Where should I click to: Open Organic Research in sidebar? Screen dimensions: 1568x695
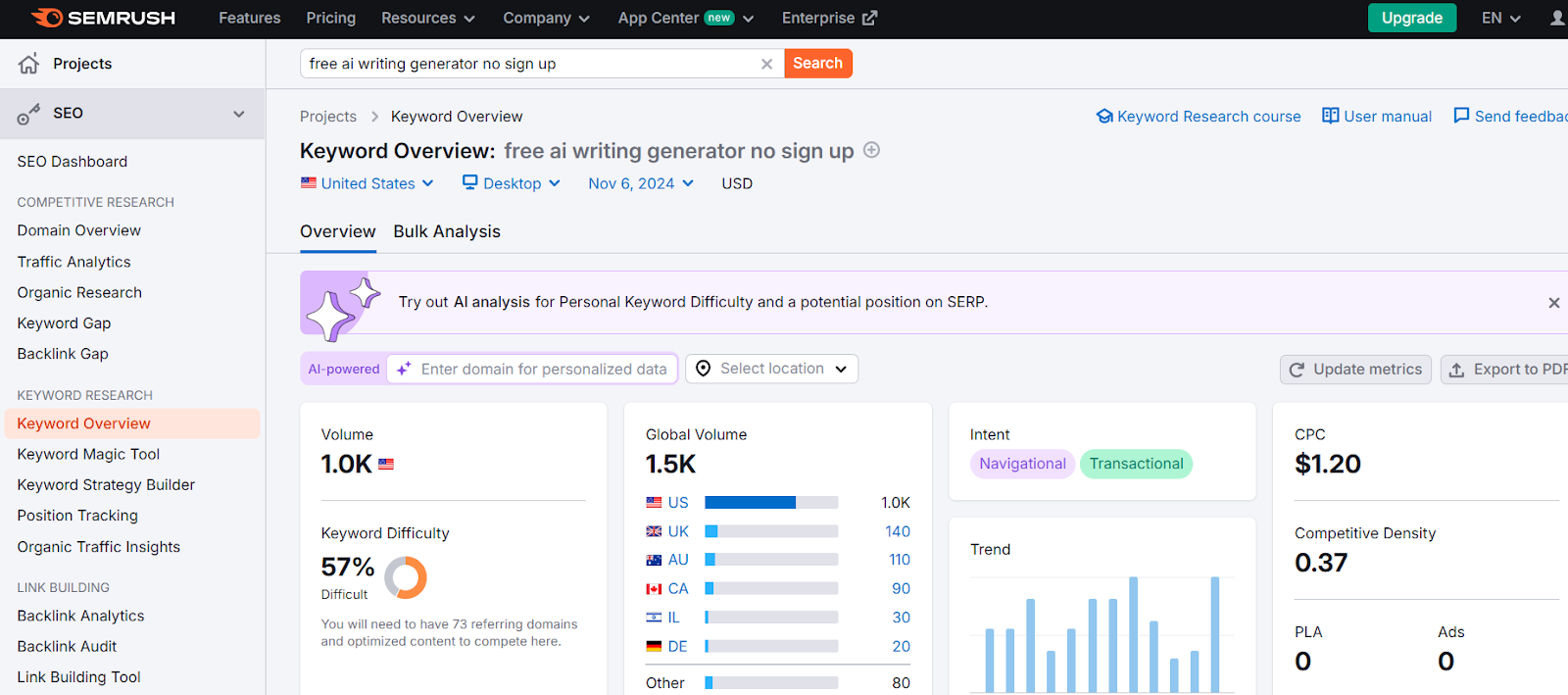click(x=79, y=292)
